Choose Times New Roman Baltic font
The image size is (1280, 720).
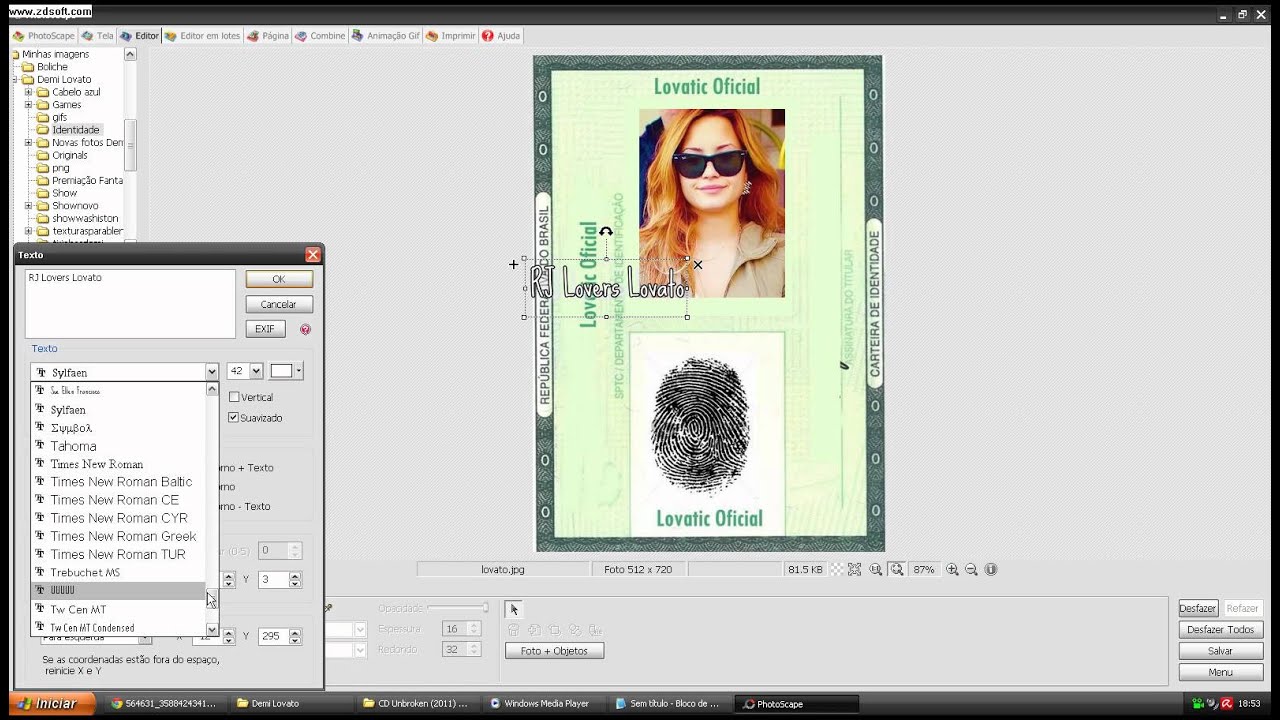click(x=119, y=482)
